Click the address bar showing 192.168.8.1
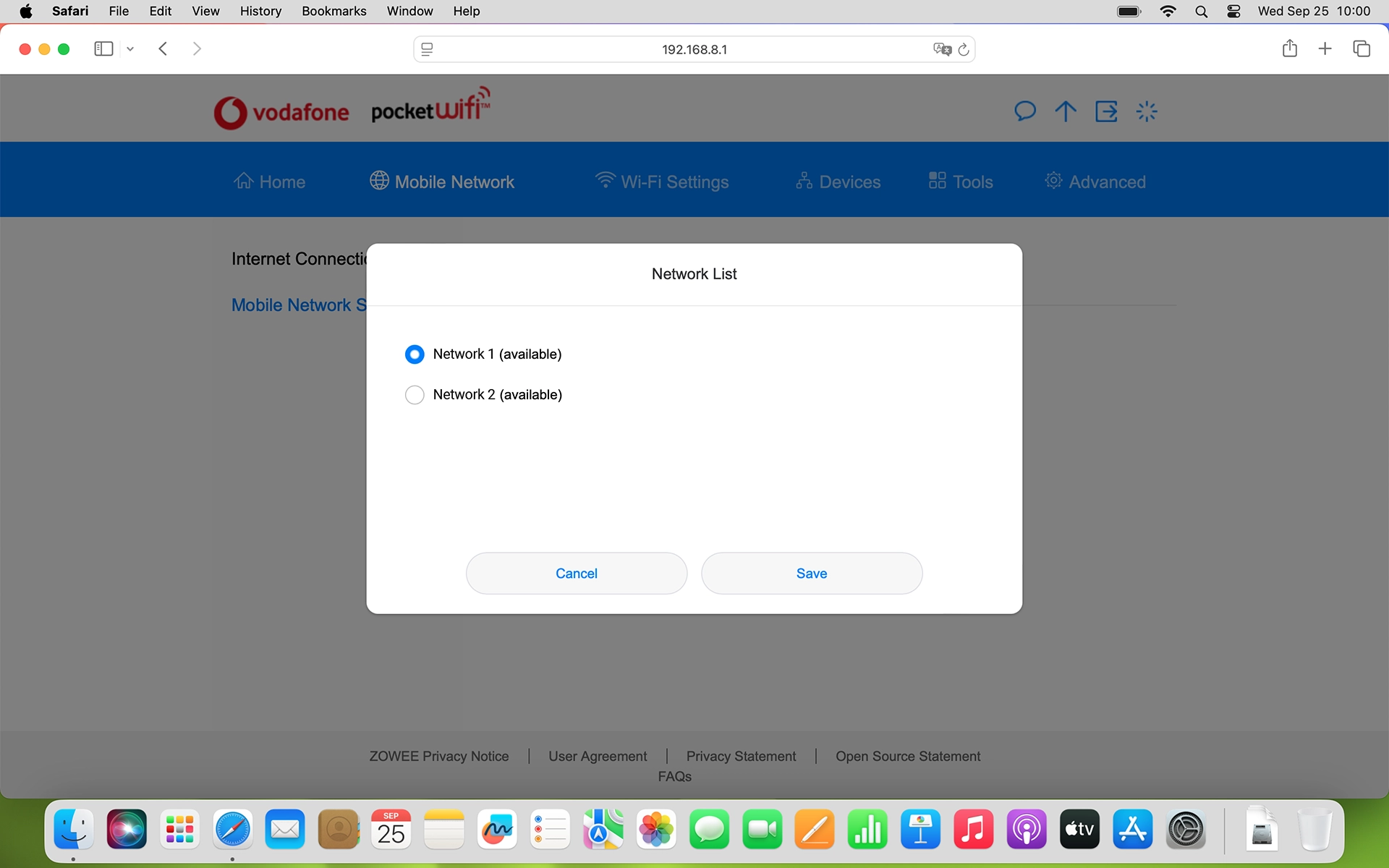 point(694,49)
